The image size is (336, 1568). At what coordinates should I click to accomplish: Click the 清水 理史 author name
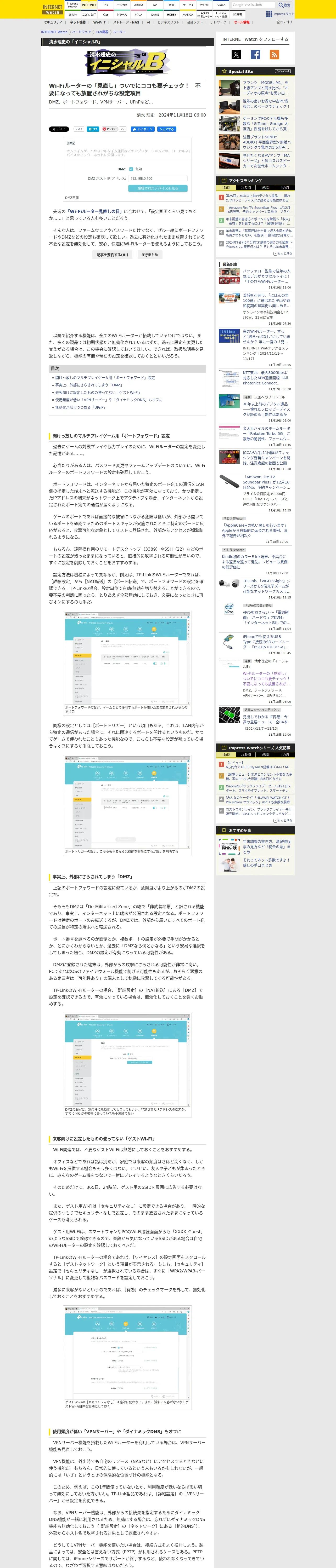[x=145, y=114]
